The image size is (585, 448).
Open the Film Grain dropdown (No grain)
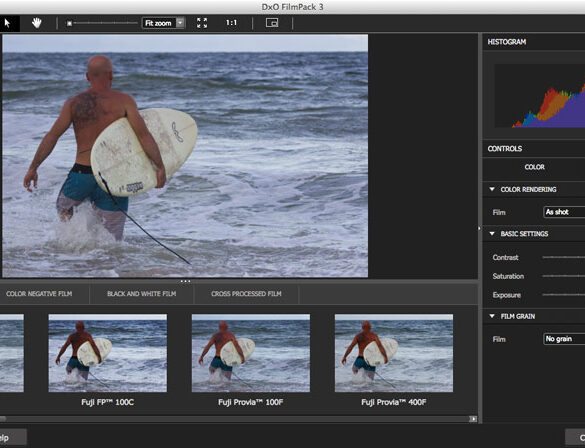tap(564, 339)
